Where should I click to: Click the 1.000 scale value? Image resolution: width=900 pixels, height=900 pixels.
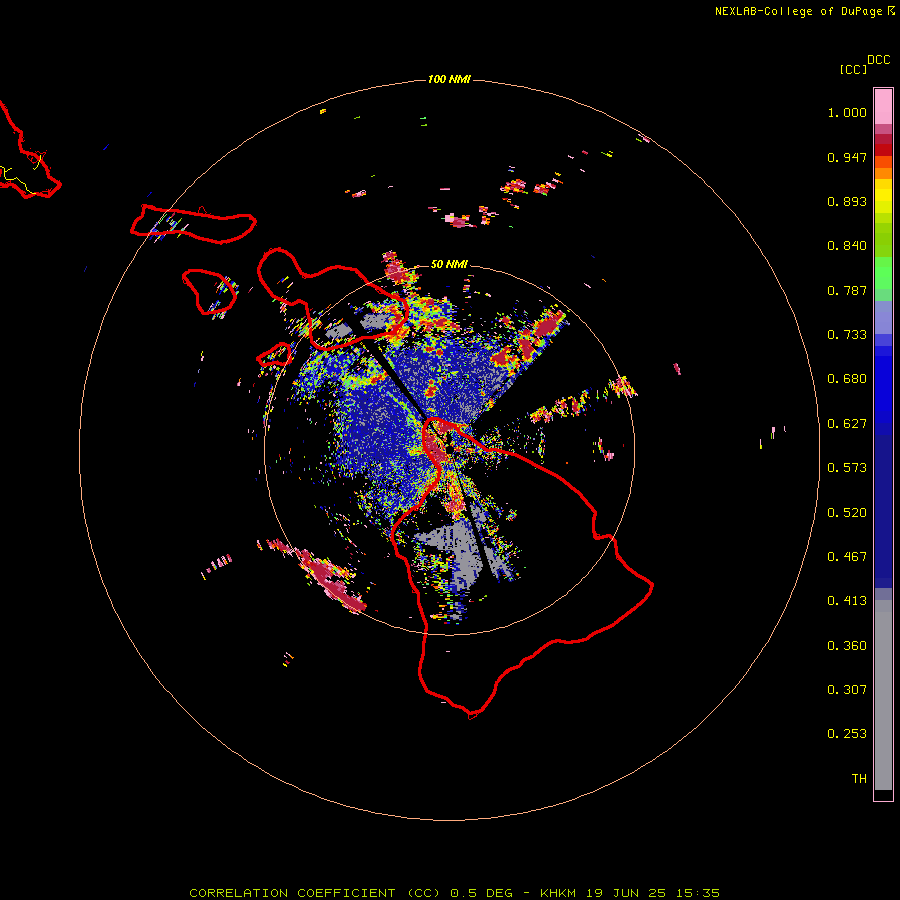[x=847, y=112]
